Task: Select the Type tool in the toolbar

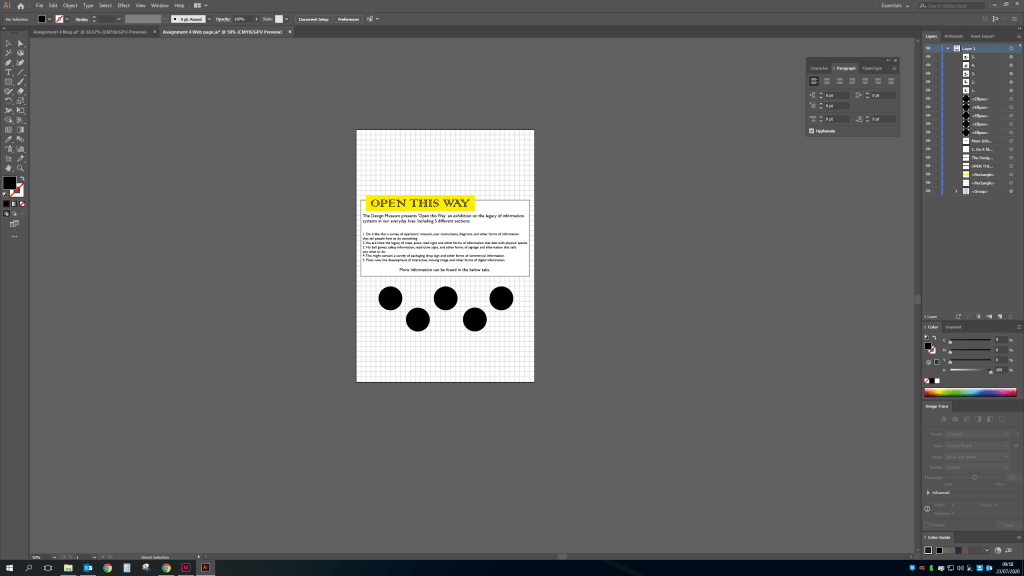Action: coord(9,72)
